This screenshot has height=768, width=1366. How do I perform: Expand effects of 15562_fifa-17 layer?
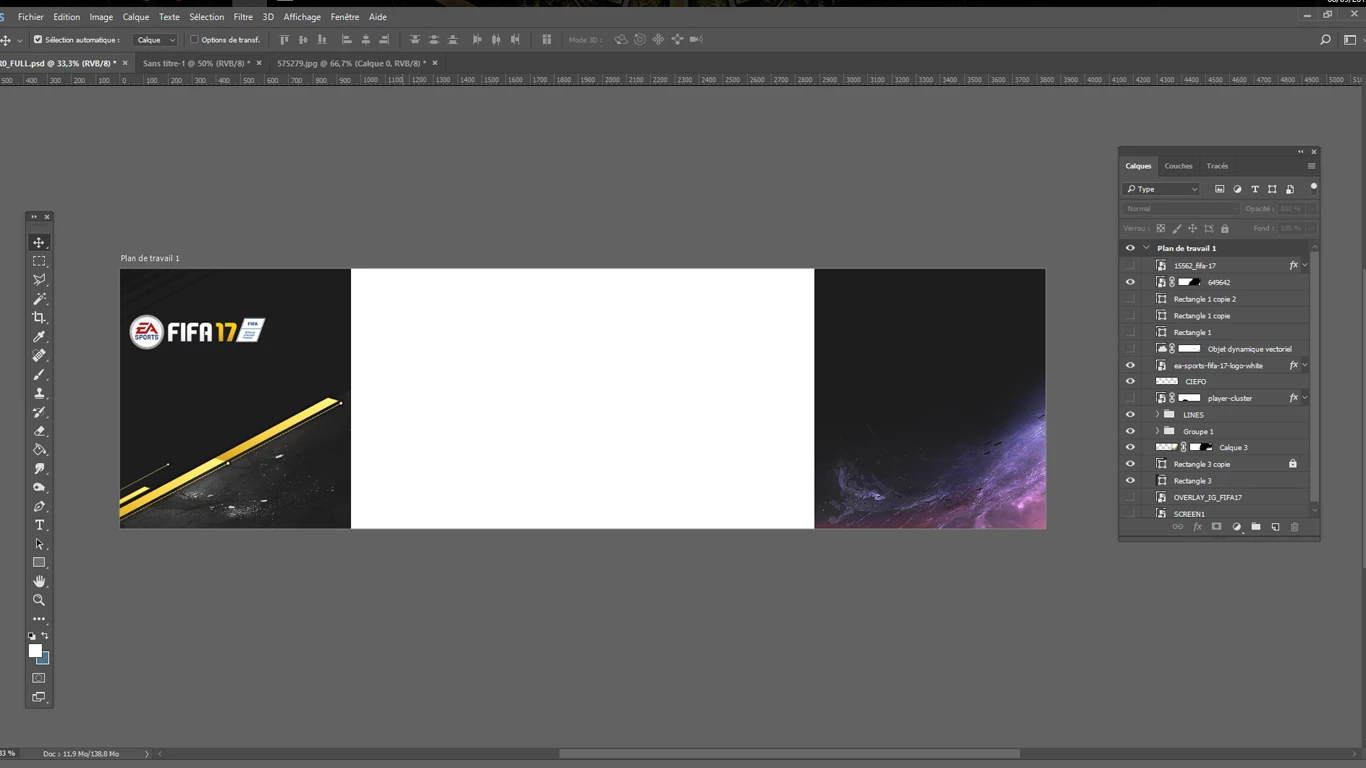1304,265
